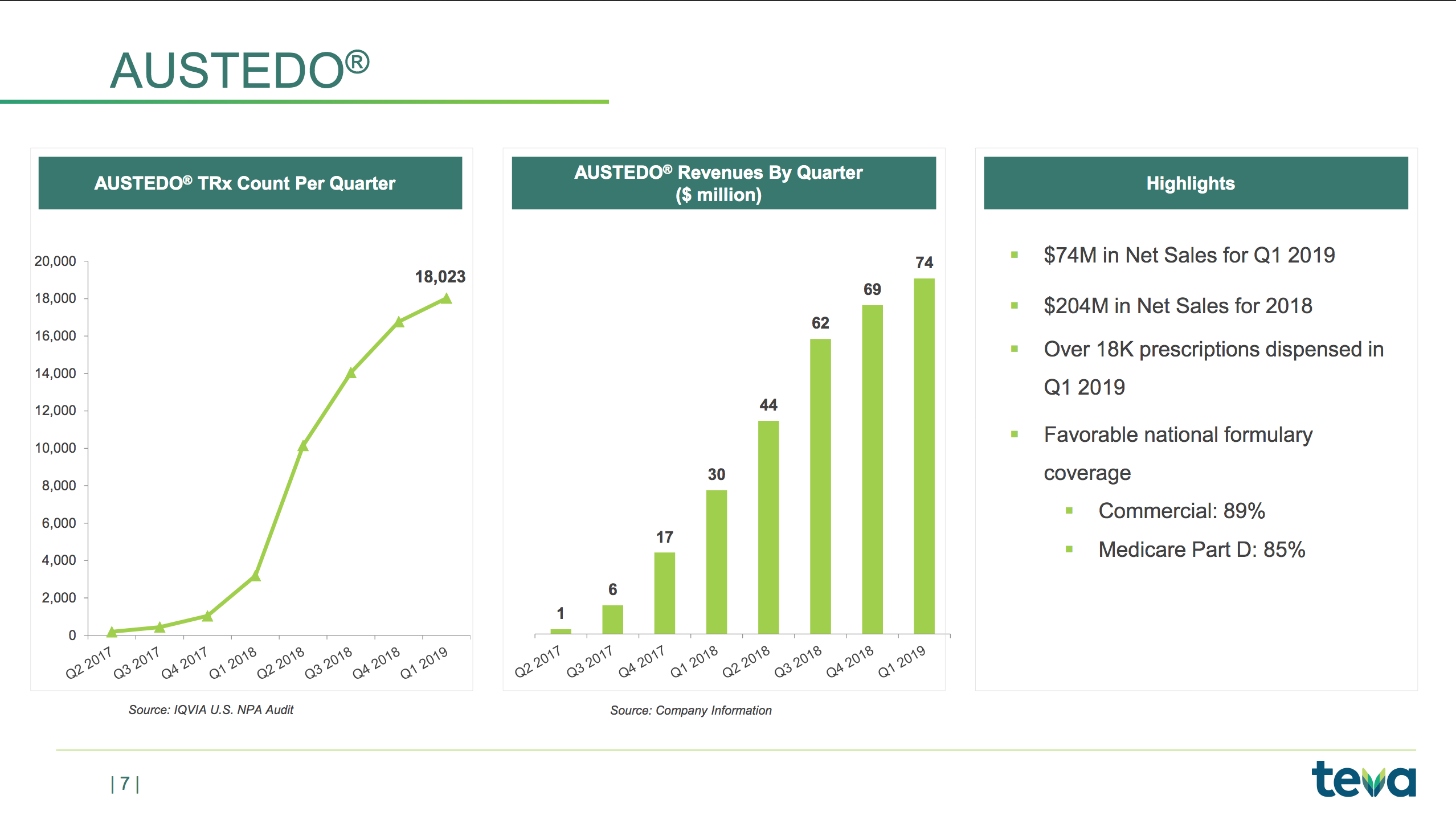This screenshot has width=1456, height=820.
Task: Click 'Over 18K prescriptions dispensed' bullet text
Action: pyautogui.click(x=1213, y=368)
